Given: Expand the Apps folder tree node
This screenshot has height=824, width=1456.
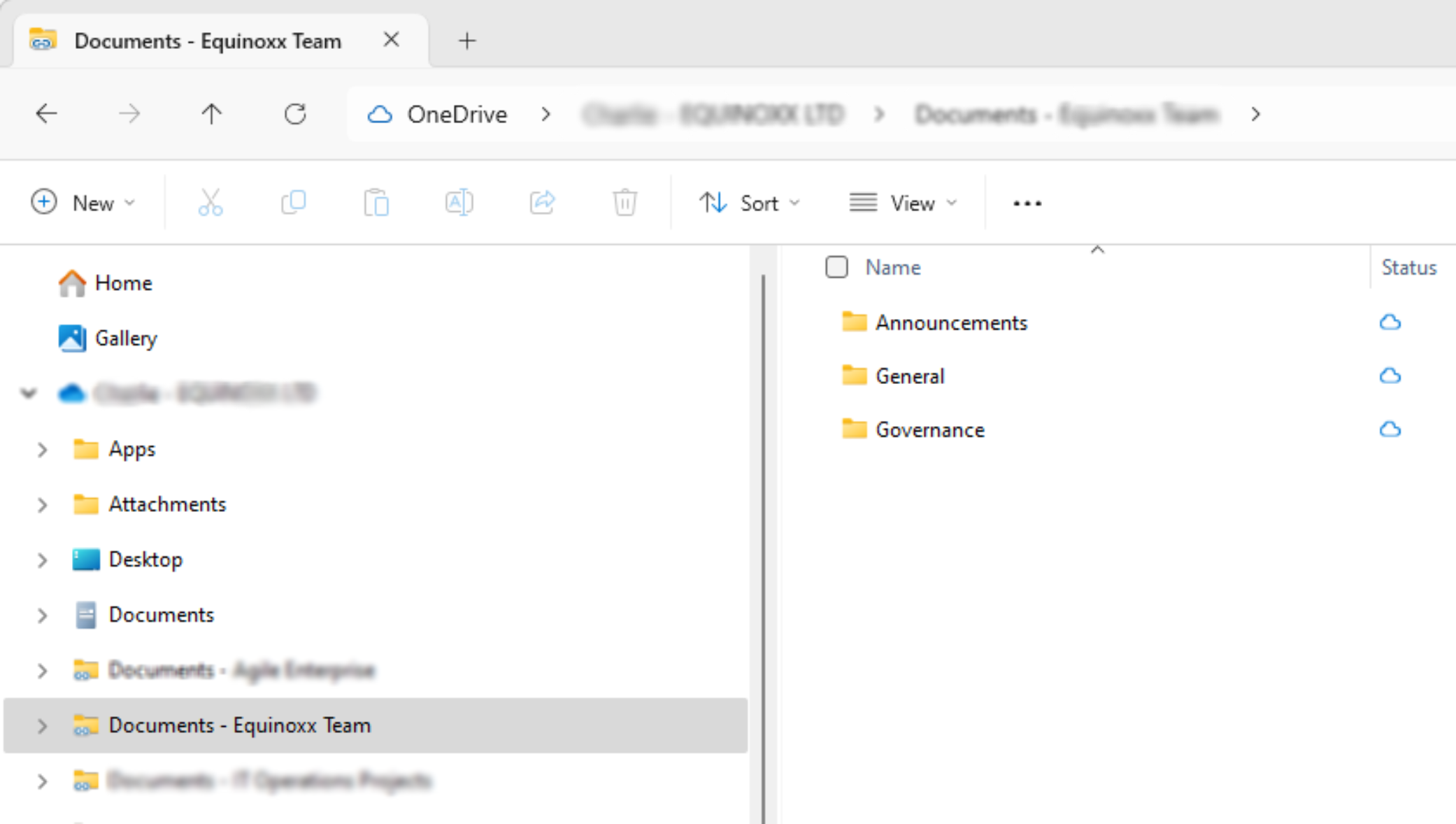Looking at the screenshot, I should (42, 450).
